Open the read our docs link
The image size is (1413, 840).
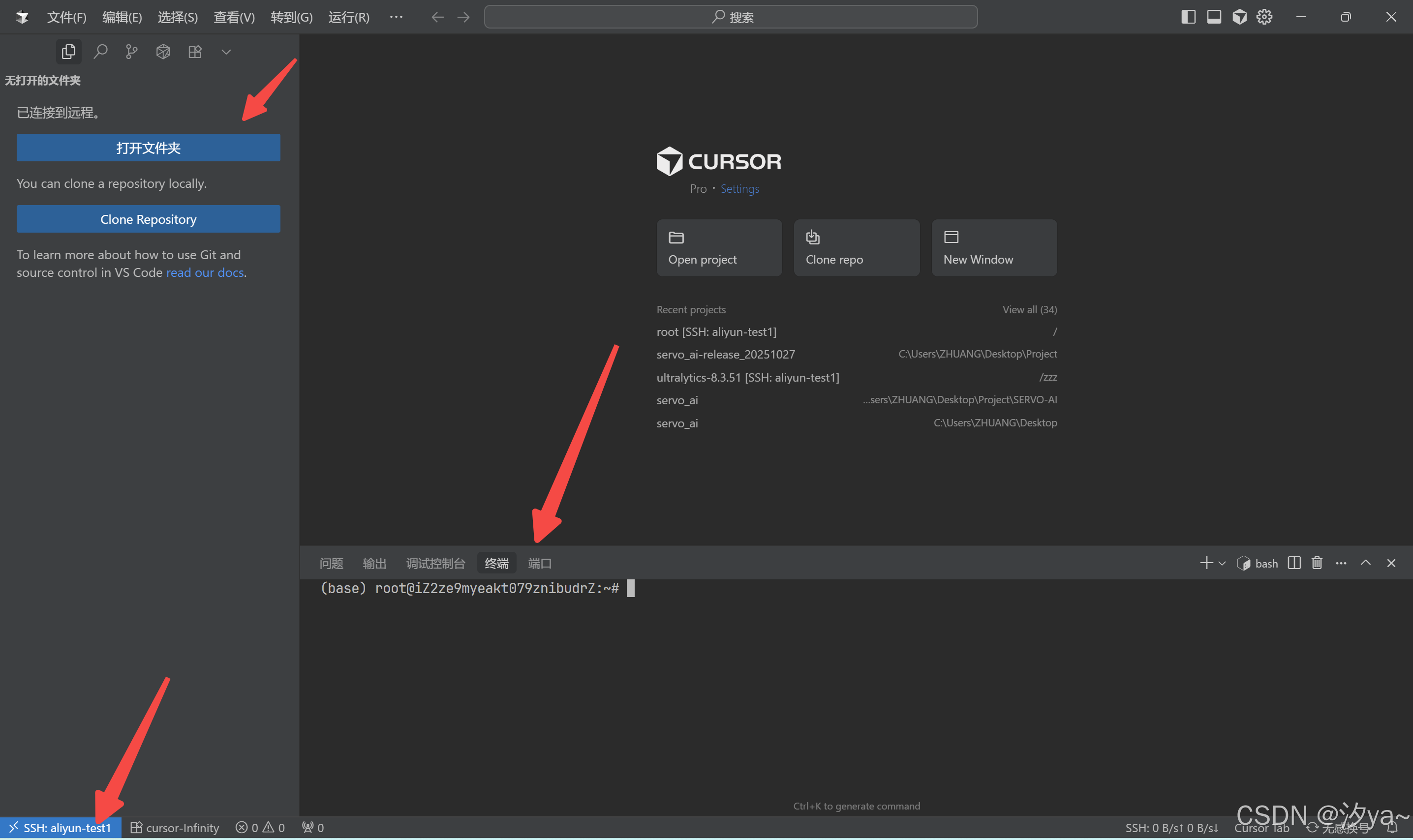pos(204,272)
